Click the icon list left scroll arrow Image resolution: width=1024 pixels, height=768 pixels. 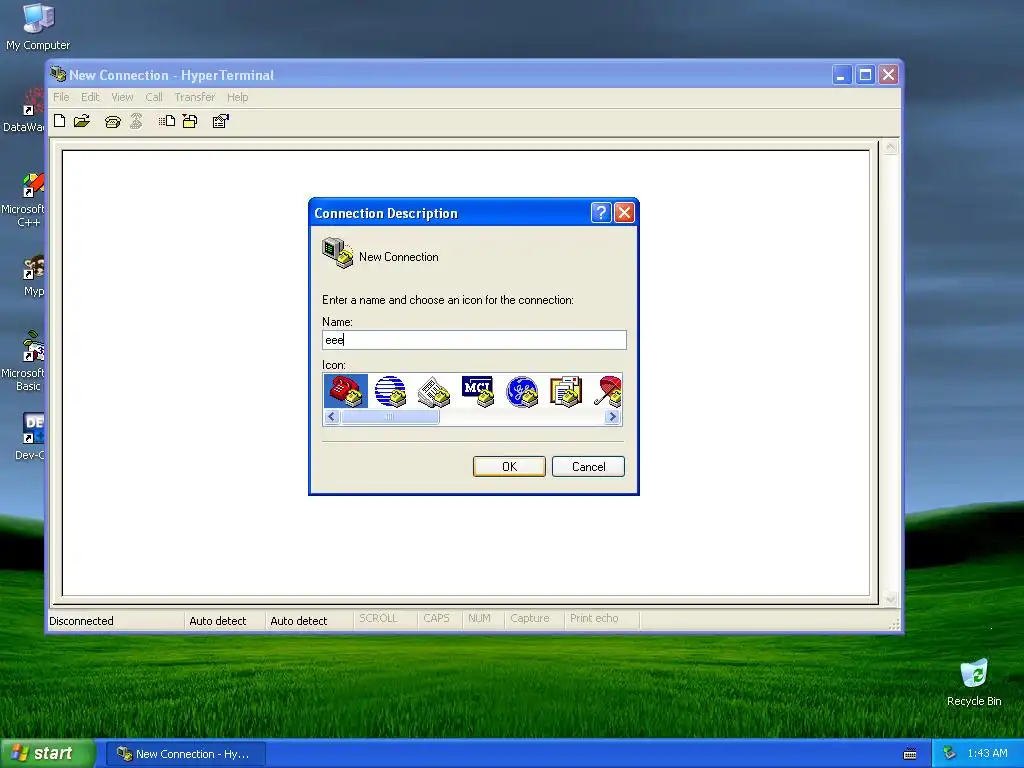332,416
